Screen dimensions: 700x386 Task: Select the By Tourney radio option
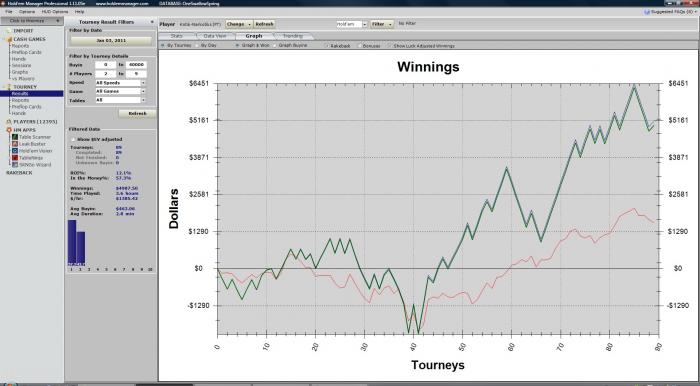[x=163, y=46]
